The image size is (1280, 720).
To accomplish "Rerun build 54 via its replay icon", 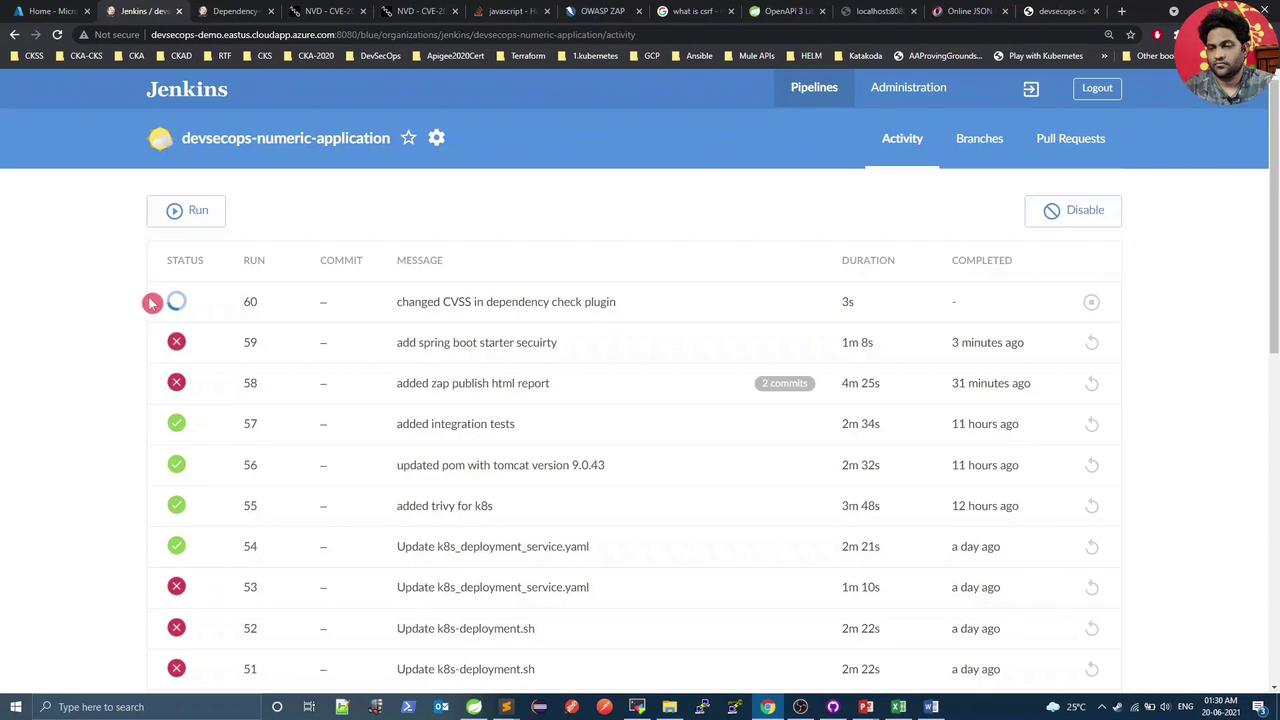I will 1092,547.
